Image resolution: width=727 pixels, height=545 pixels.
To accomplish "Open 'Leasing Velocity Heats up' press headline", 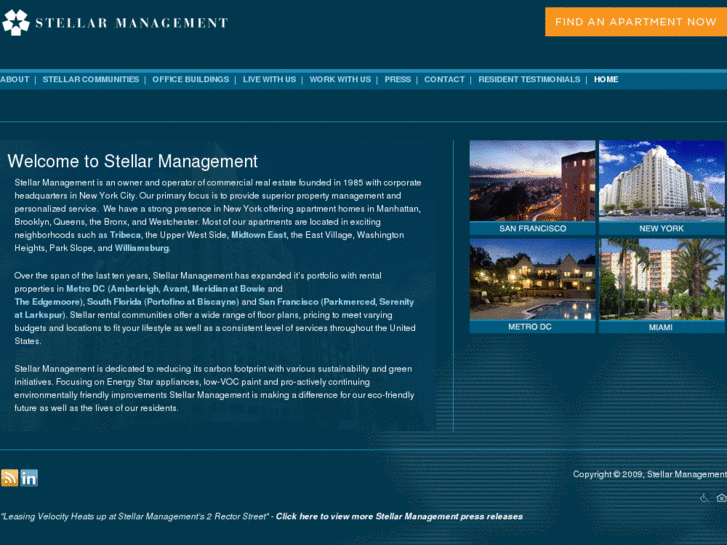I will [x=135, y=517].
